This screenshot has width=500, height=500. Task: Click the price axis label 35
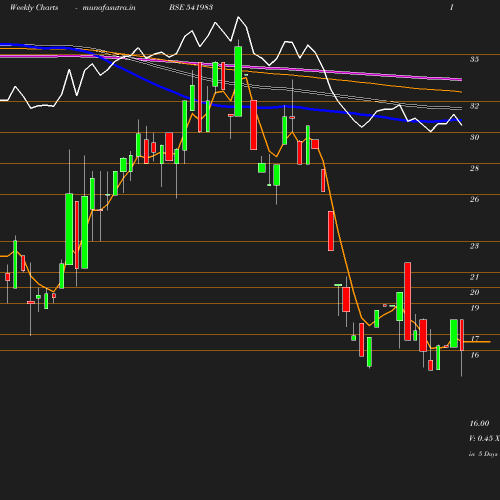coord(474,59)
